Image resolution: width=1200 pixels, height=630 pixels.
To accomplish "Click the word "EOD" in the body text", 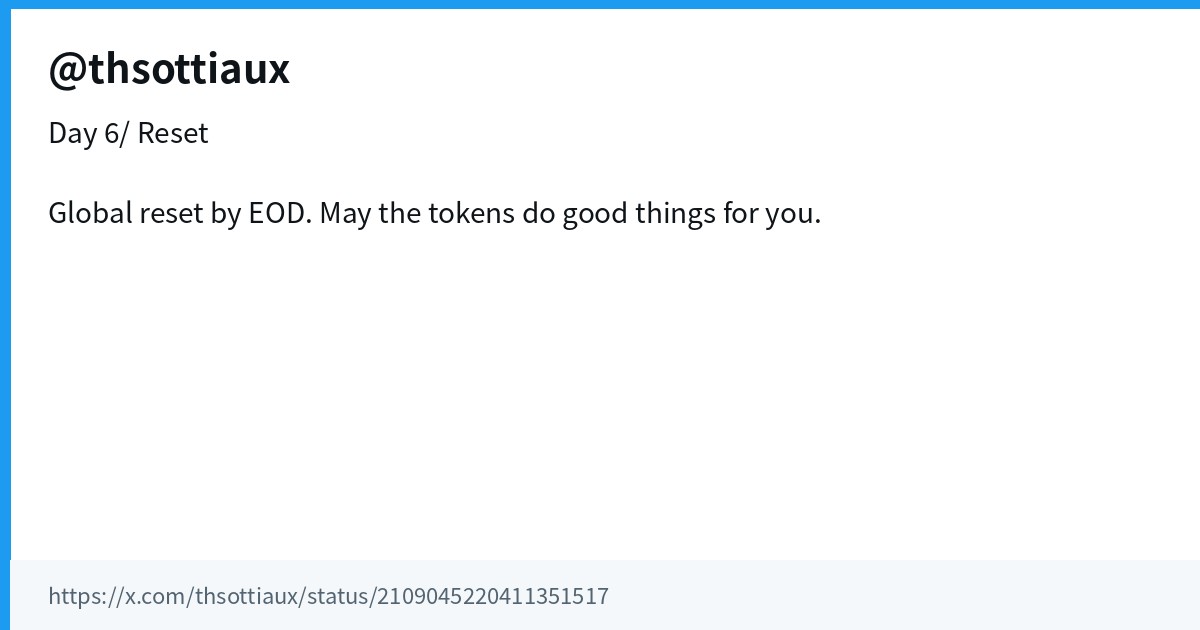I will [278, 213].
